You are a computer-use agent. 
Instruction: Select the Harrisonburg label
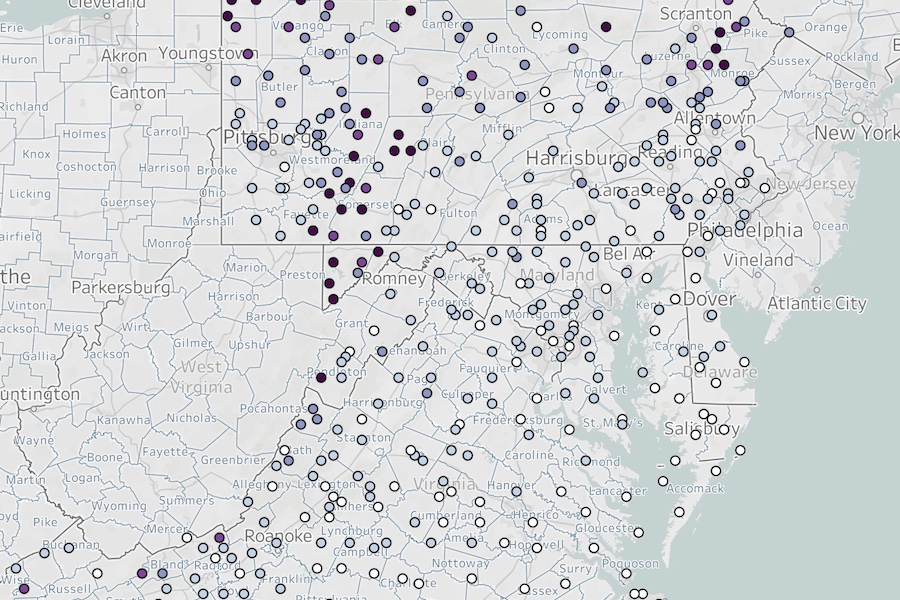coord(383,402)
